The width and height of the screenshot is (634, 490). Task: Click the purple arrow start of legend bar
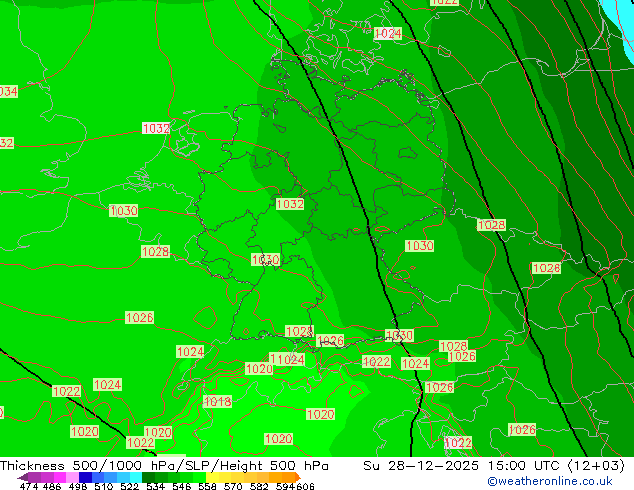[23, 477]
